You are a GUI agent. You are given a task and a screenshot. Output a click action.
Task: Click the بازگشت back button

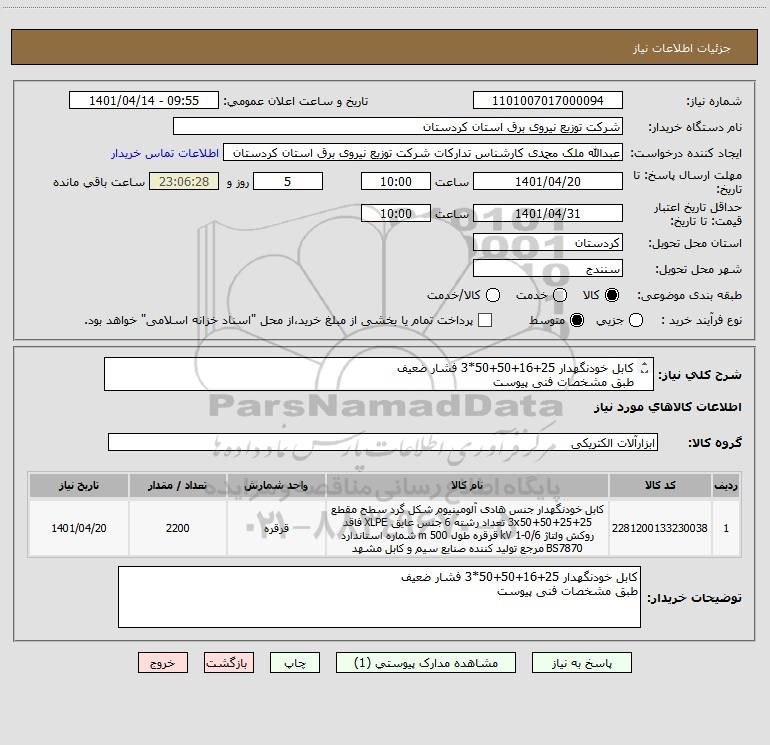[229, 663]
